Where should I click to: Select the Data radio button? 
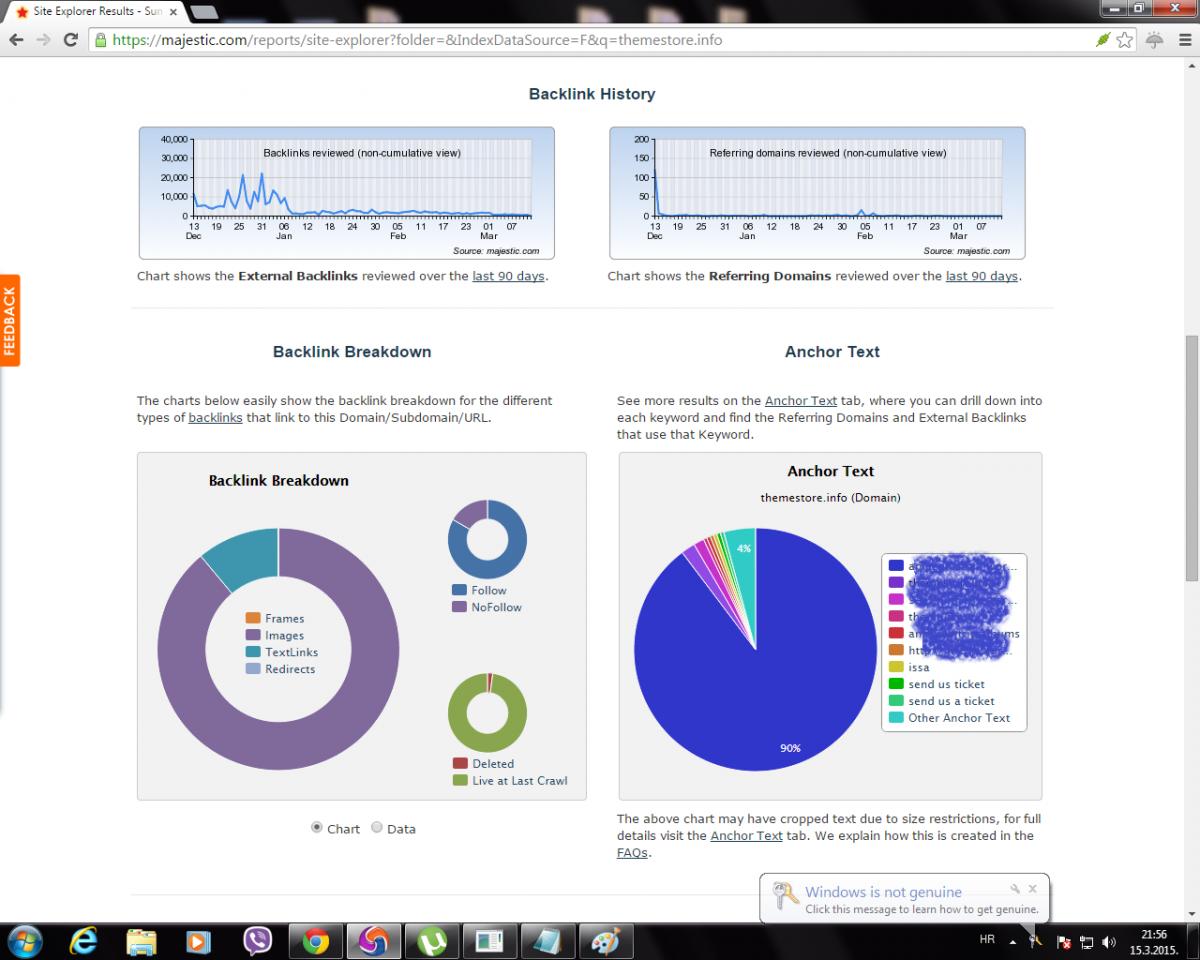[x=377, y=827]
